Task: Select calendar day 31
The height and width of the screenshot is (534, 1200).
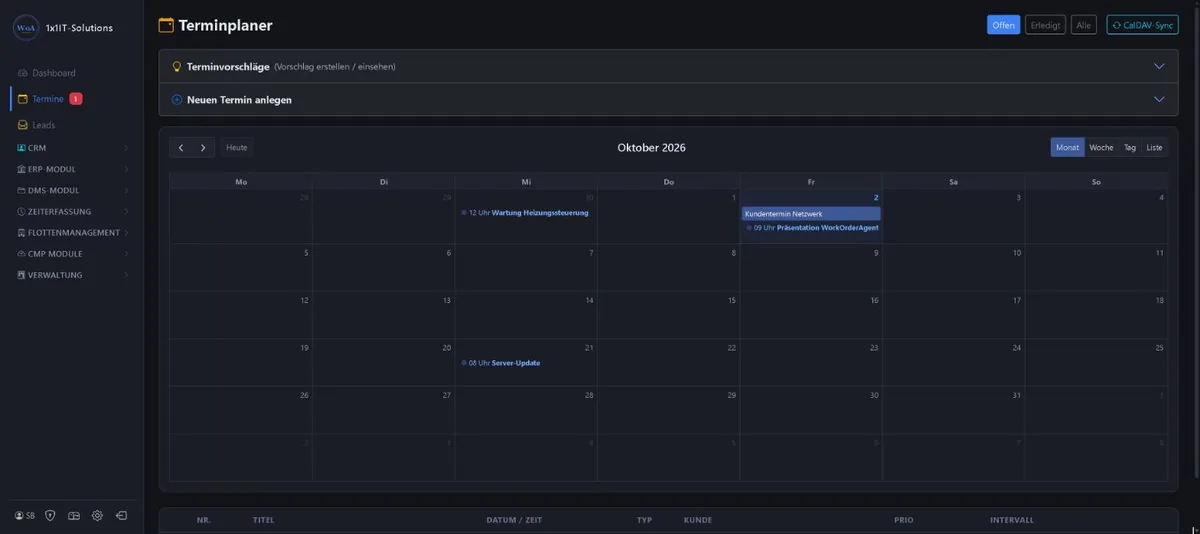Action: [1017, 395]
